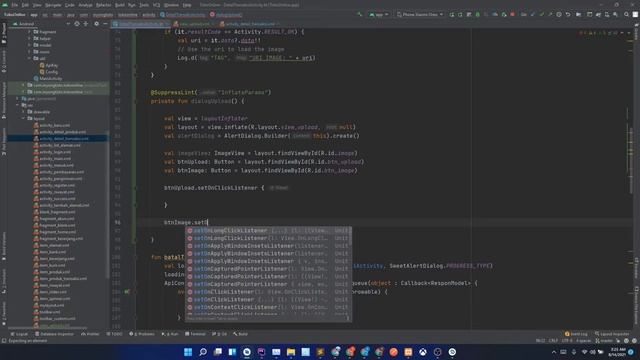Screen dimensions: 640x360
Task: Expand the helper package in tree
Action: (x=29, y=38)
